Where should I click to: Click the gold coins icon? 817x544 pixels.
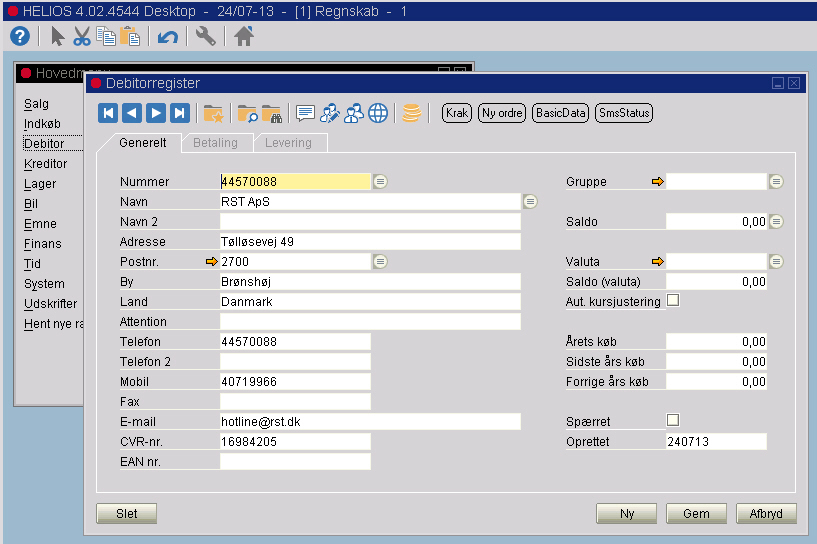(x=412, y=113)
